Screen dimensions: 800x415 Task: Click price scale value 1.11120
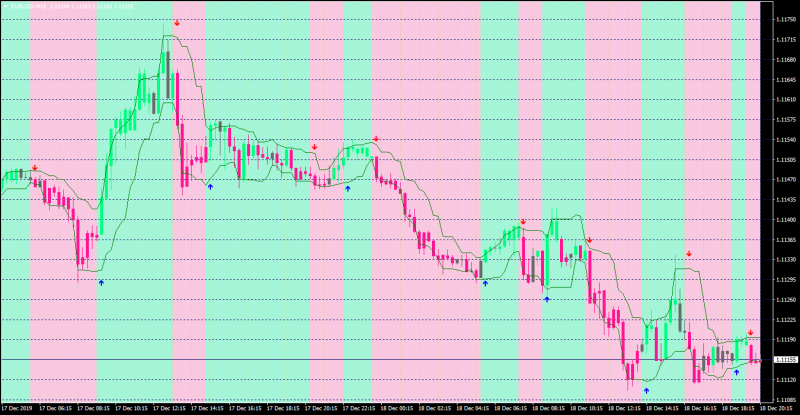click(x=786, y=380)
